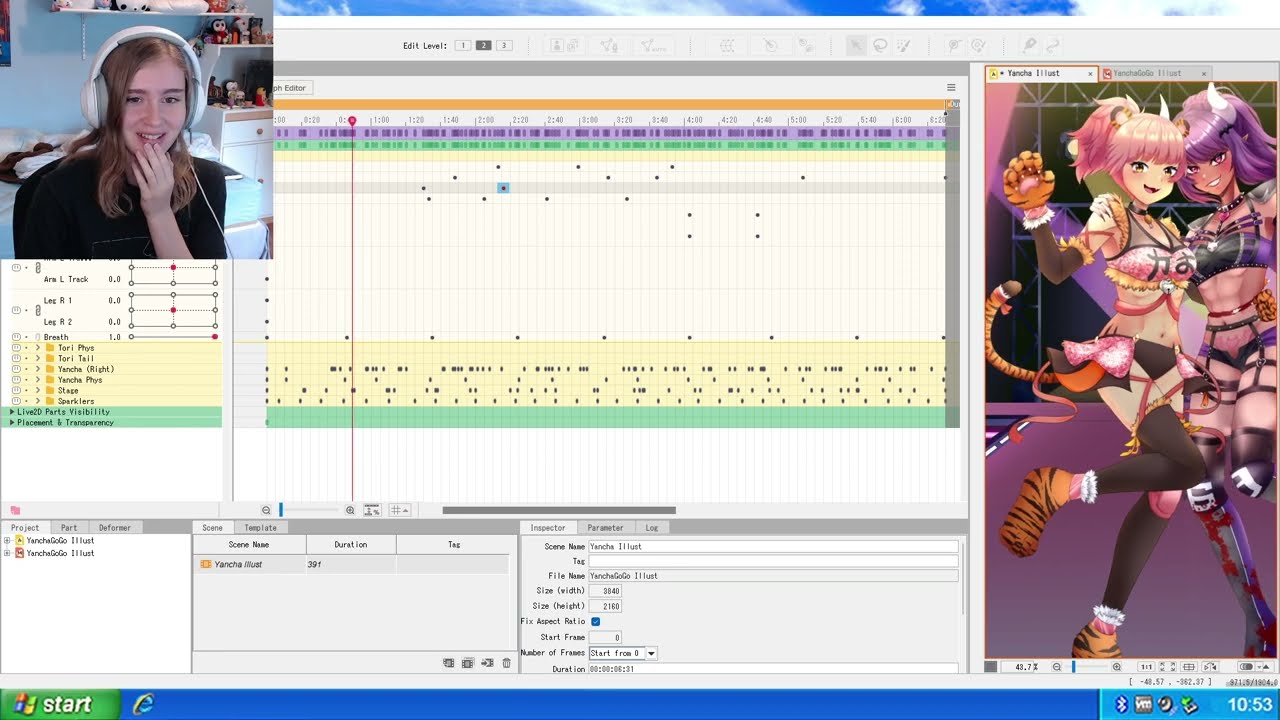
Task: Toggle visibility of Yancha (Right) track
Action: click(16, 369)
